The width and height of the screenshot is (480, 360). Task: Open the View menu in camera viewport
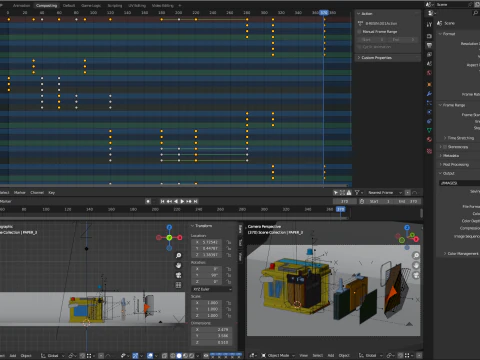(303, 356)
